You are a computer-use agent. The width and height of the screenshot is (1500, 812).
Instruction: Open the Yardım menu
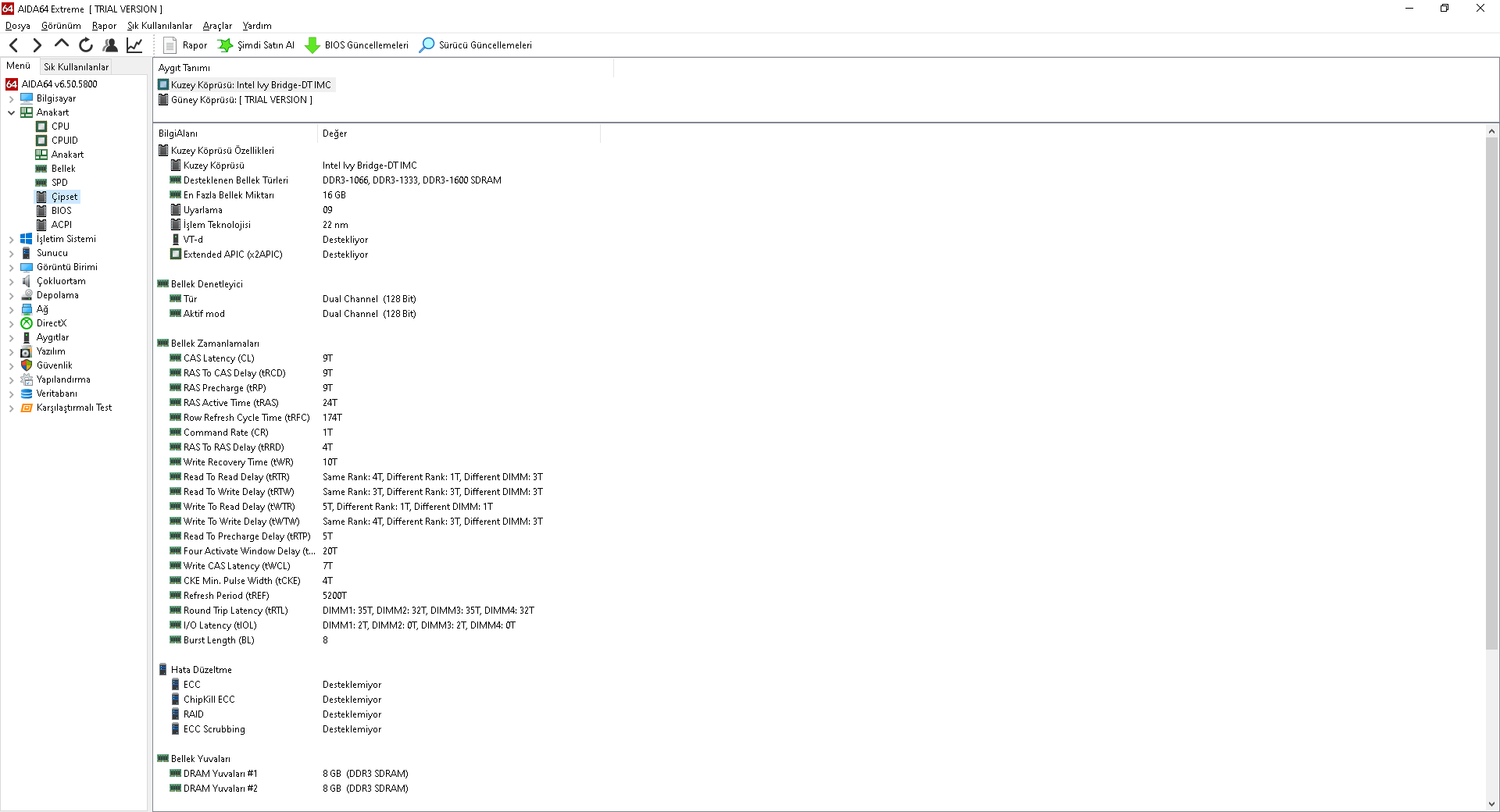tap(257, 26)
